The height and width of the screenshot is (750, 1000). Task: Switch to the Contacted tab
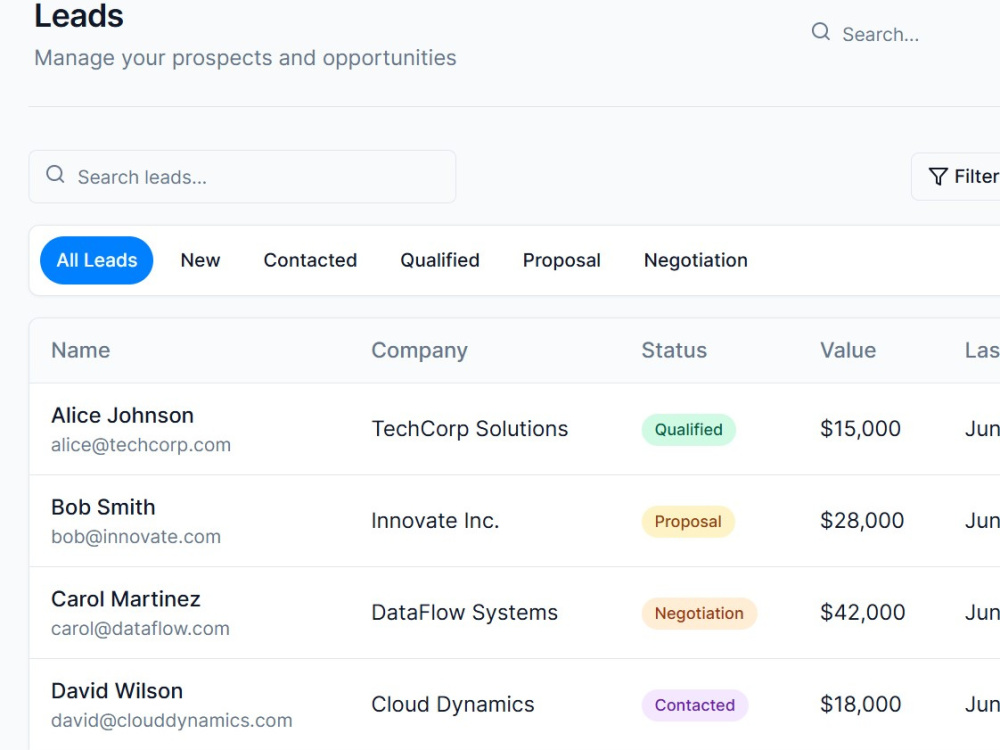[310, 260]
